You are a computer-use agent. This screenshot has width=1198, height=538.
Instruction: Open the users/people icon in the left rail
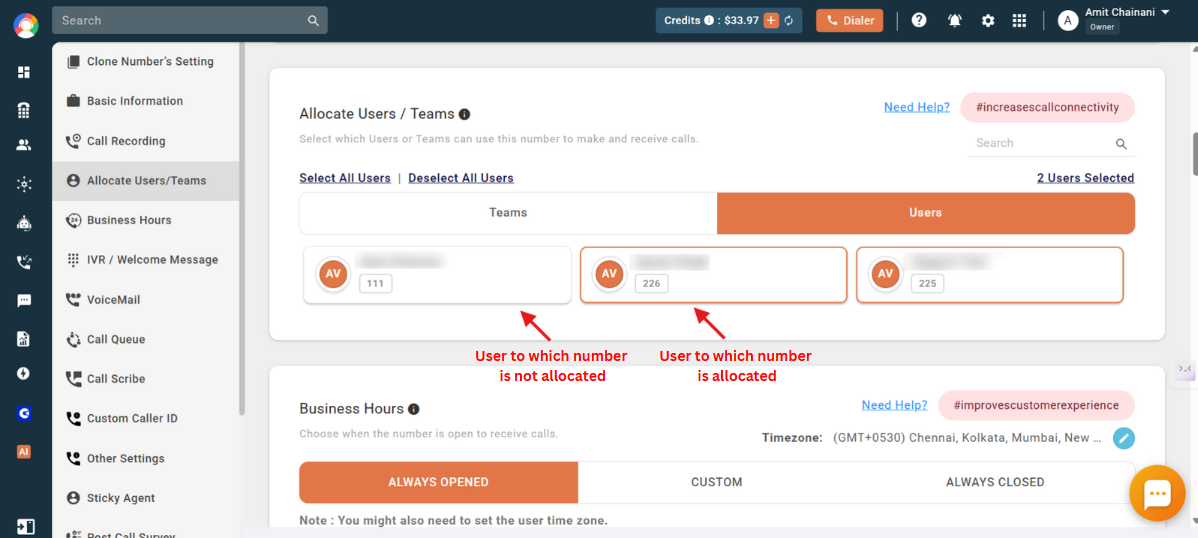coord(24,144)
